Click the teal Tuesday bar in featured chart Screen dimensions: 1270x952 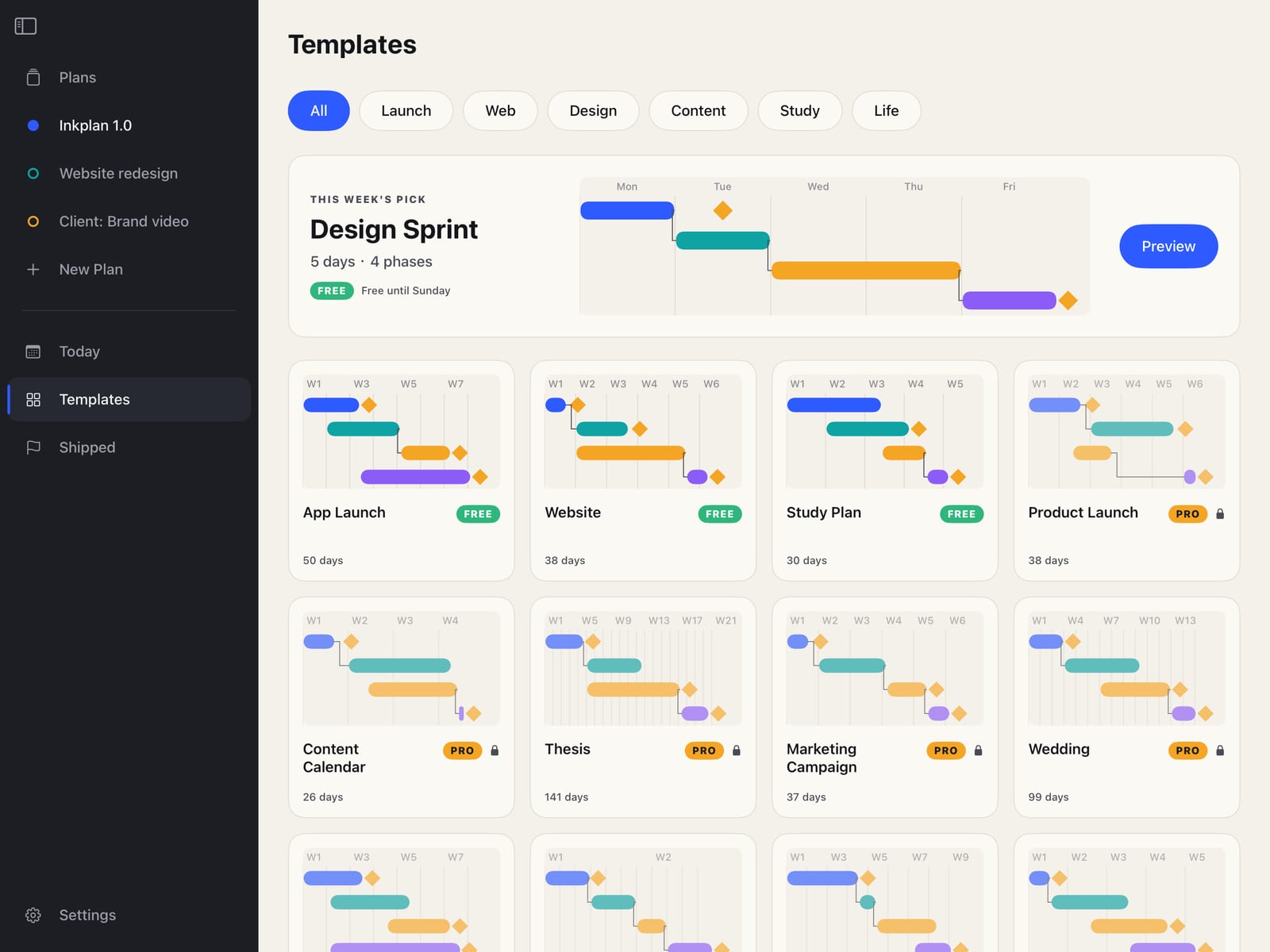click(722, 240)
